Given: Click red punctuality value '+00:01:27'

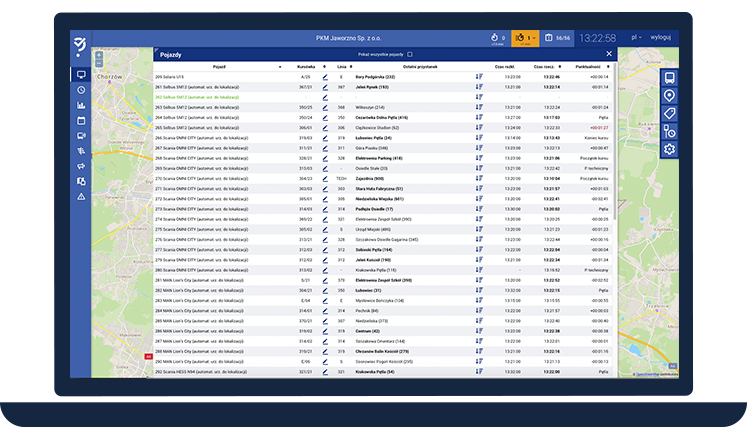Looking at the screenshot, I should pyautogui.click(x=599, y=128).
